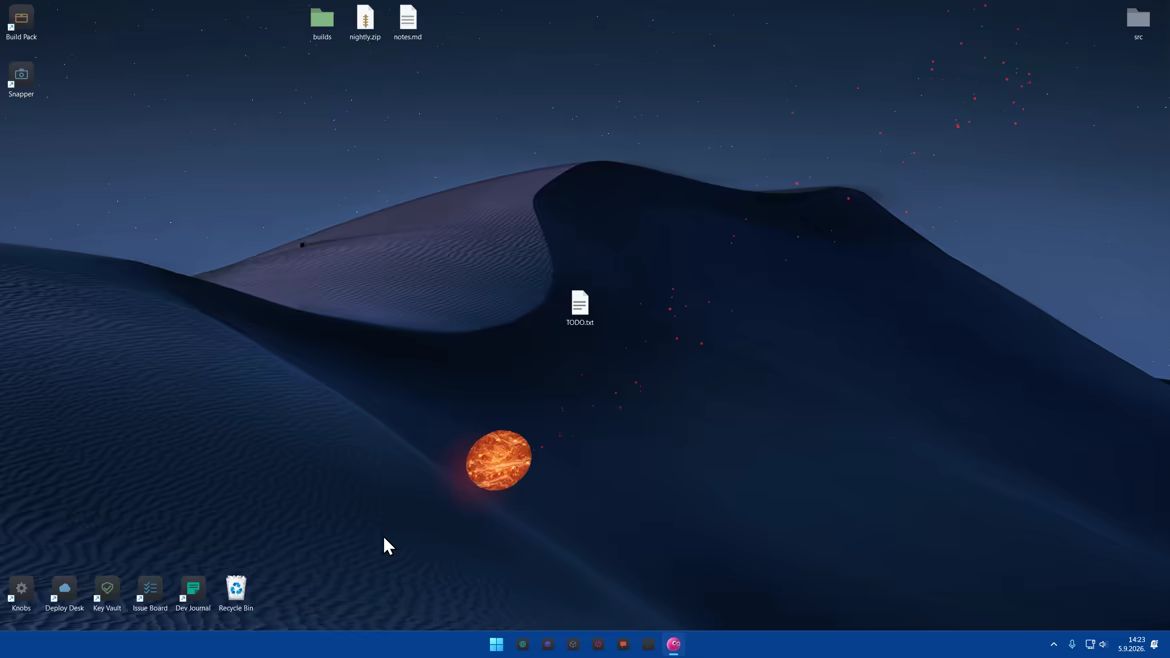This screenshot has width=1170, height=658.
Task: Select the nightly.zip archive file
Action: click(365, 22)
